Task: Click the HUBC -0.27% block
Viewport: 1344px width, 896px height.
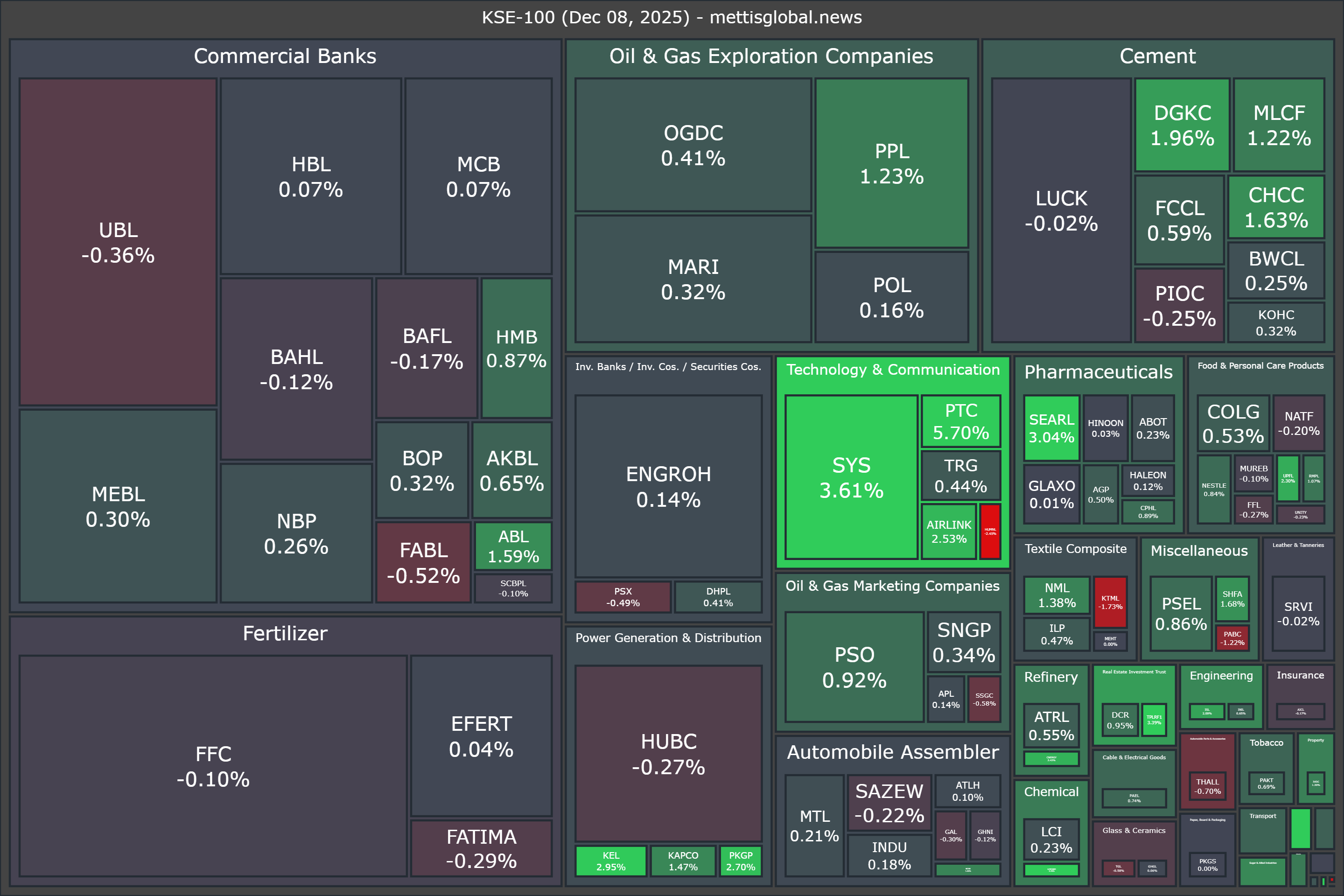Action: point(668,753)
